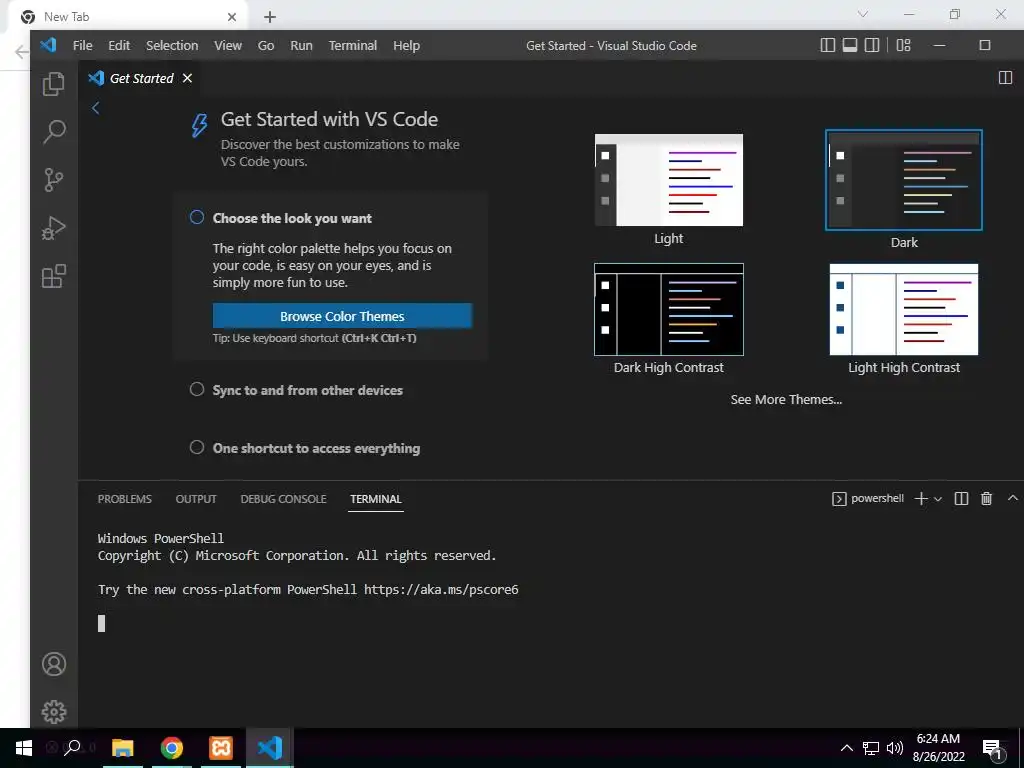The height and width of the screenshot is (768, 1024).
Task: Click the See More Themes link
Action: pyautogui.click(x=786, y=399)
